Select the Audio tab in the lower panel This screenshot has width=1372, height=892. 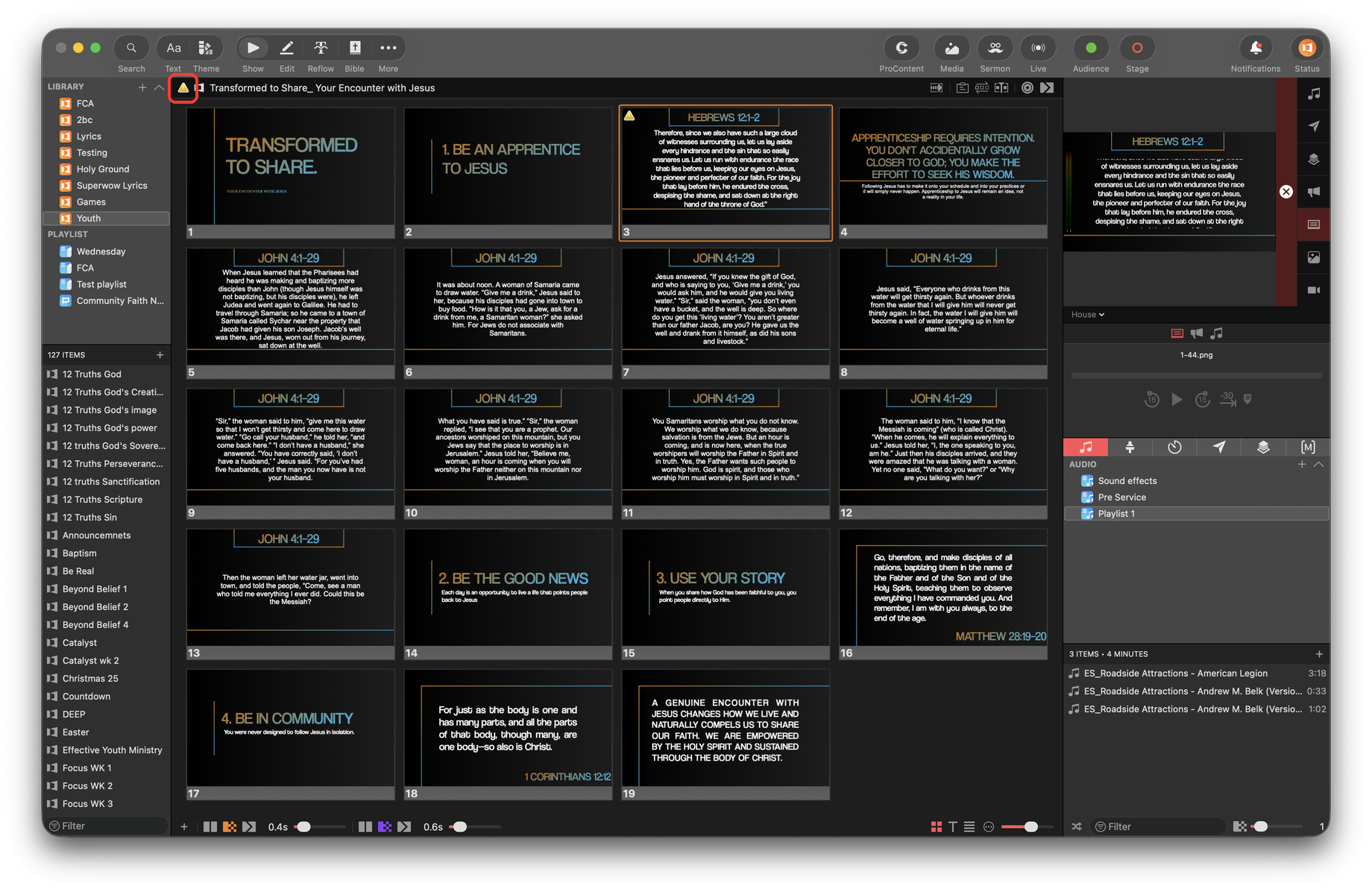point(1086,447)
